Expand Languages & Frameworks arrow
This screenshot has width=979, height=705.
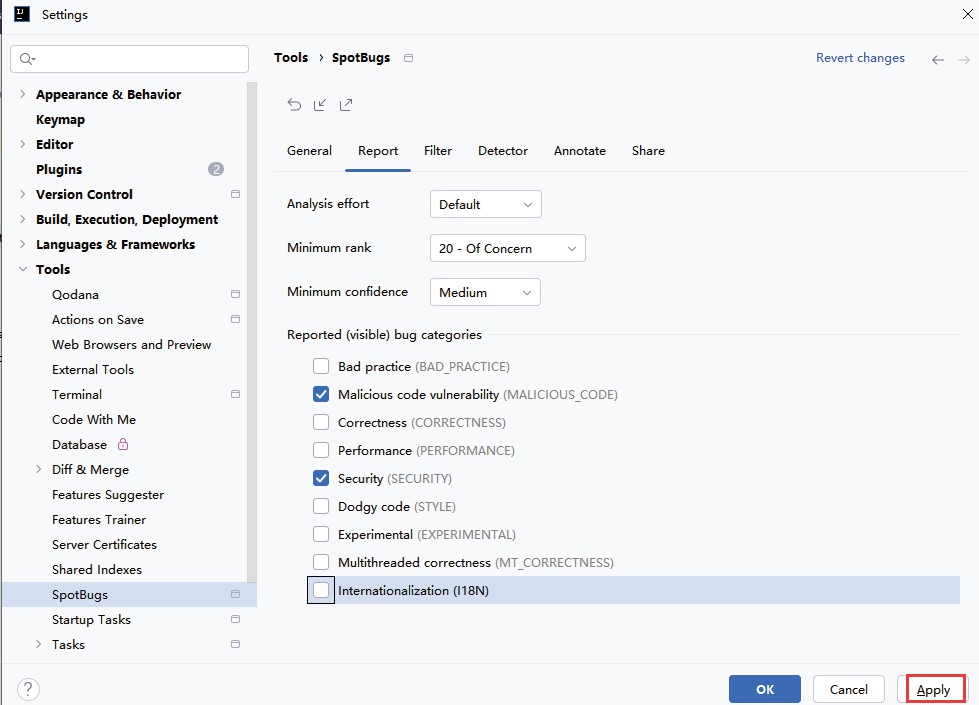click(22, 244)
